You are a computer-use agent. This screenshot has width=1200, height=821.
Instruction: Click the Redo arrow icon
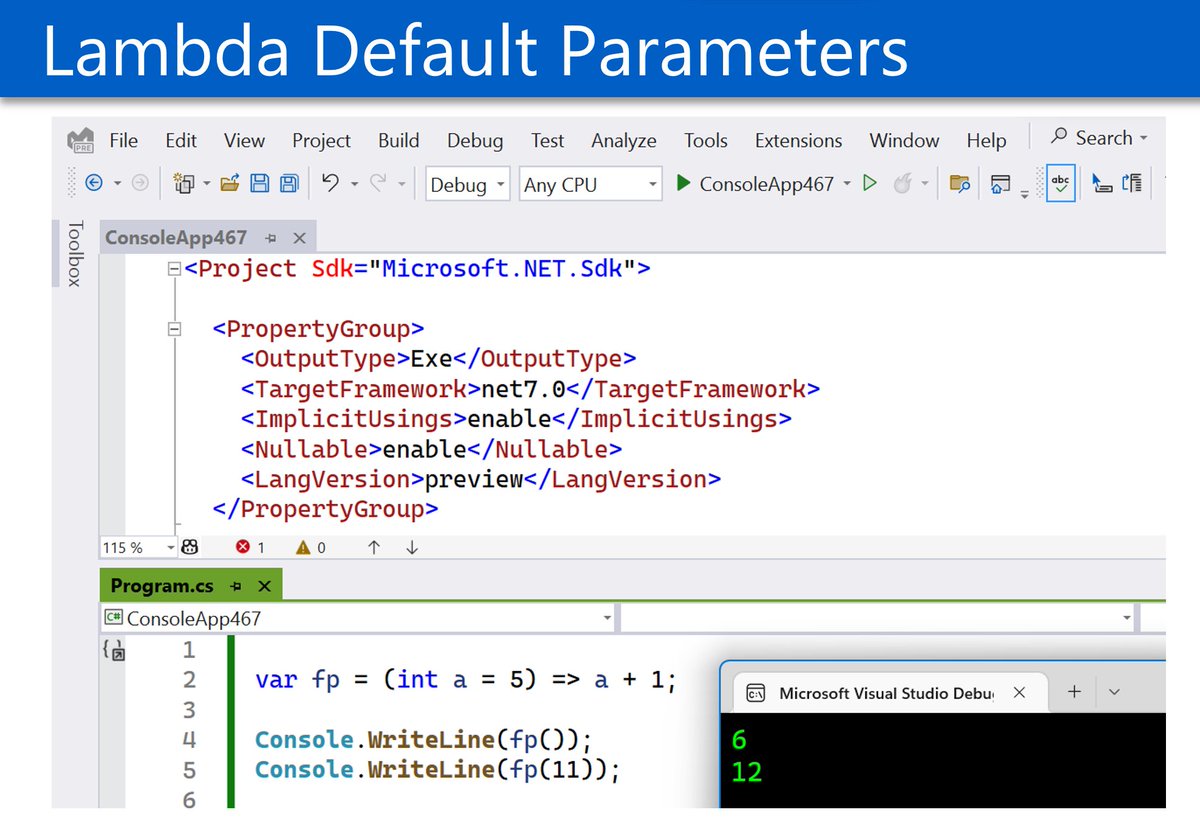379,183
